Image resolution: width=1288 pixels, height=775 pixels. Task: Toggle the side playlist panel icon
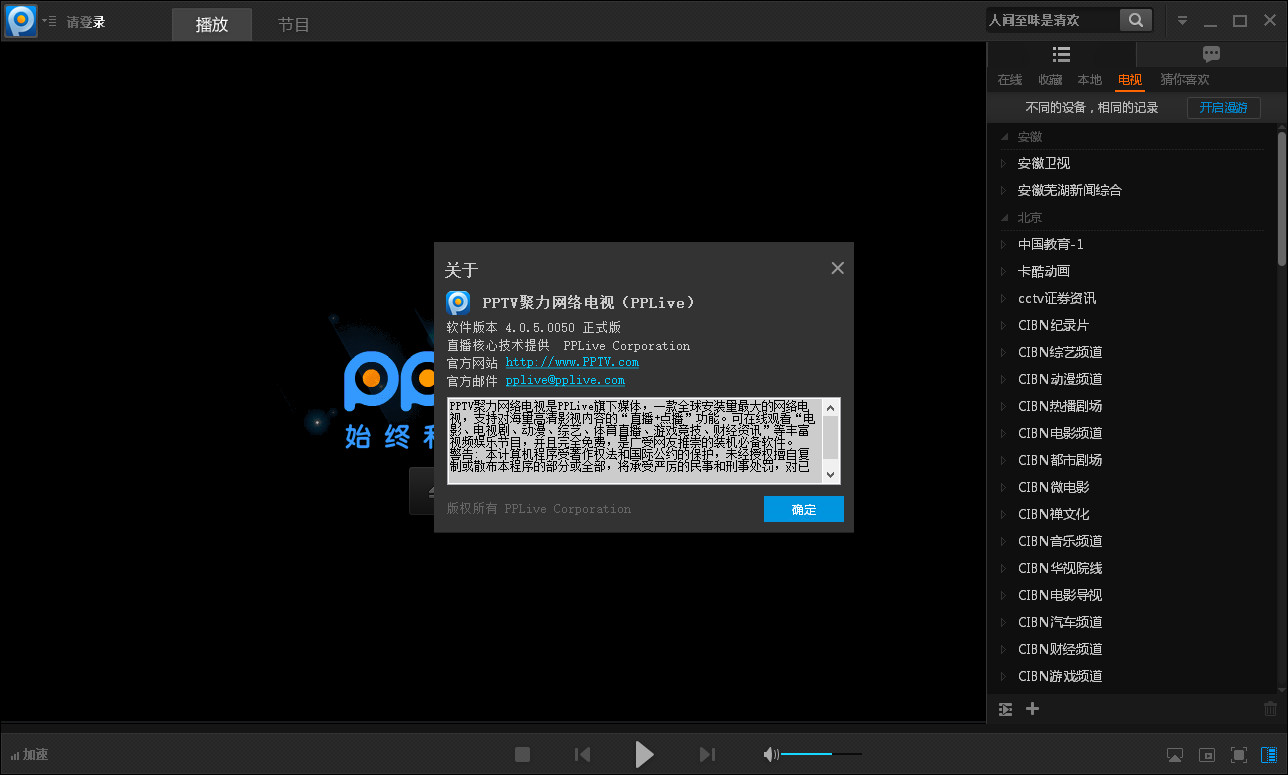pyautogui.click(x=1269, y=755)
